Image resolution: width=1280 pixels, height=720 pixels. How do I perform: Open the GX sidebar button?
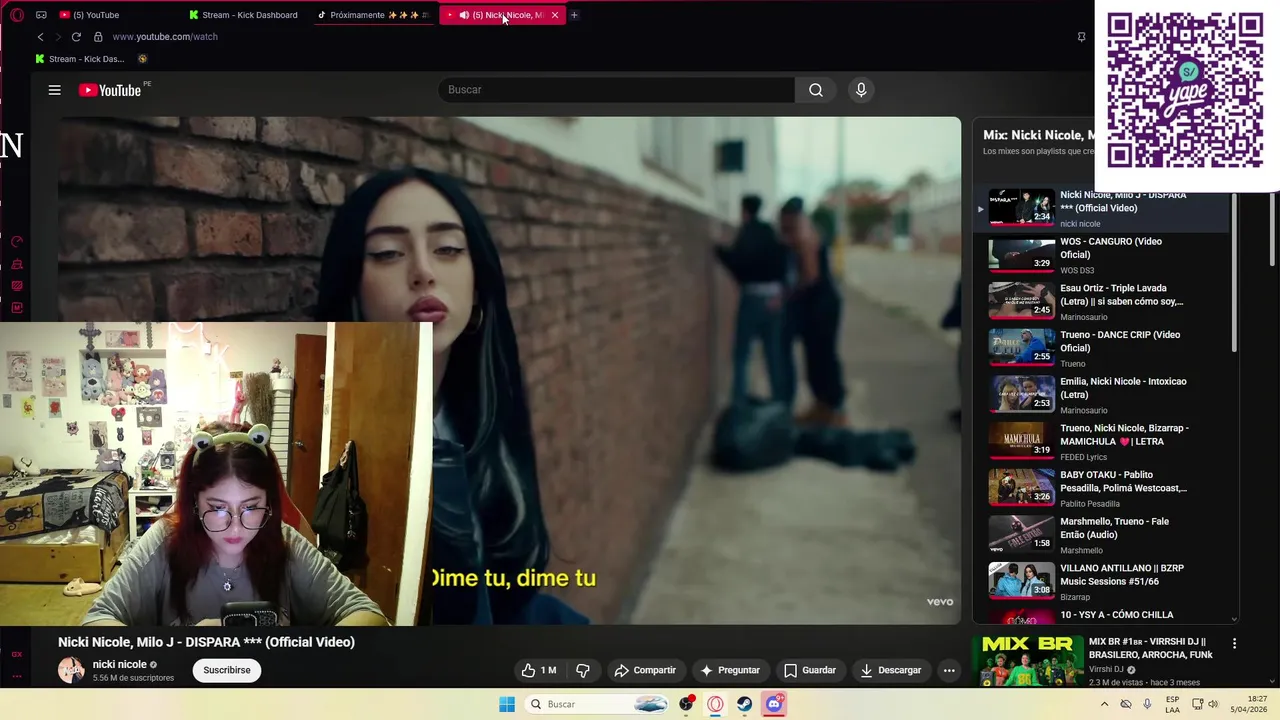[x=17, y=654]
